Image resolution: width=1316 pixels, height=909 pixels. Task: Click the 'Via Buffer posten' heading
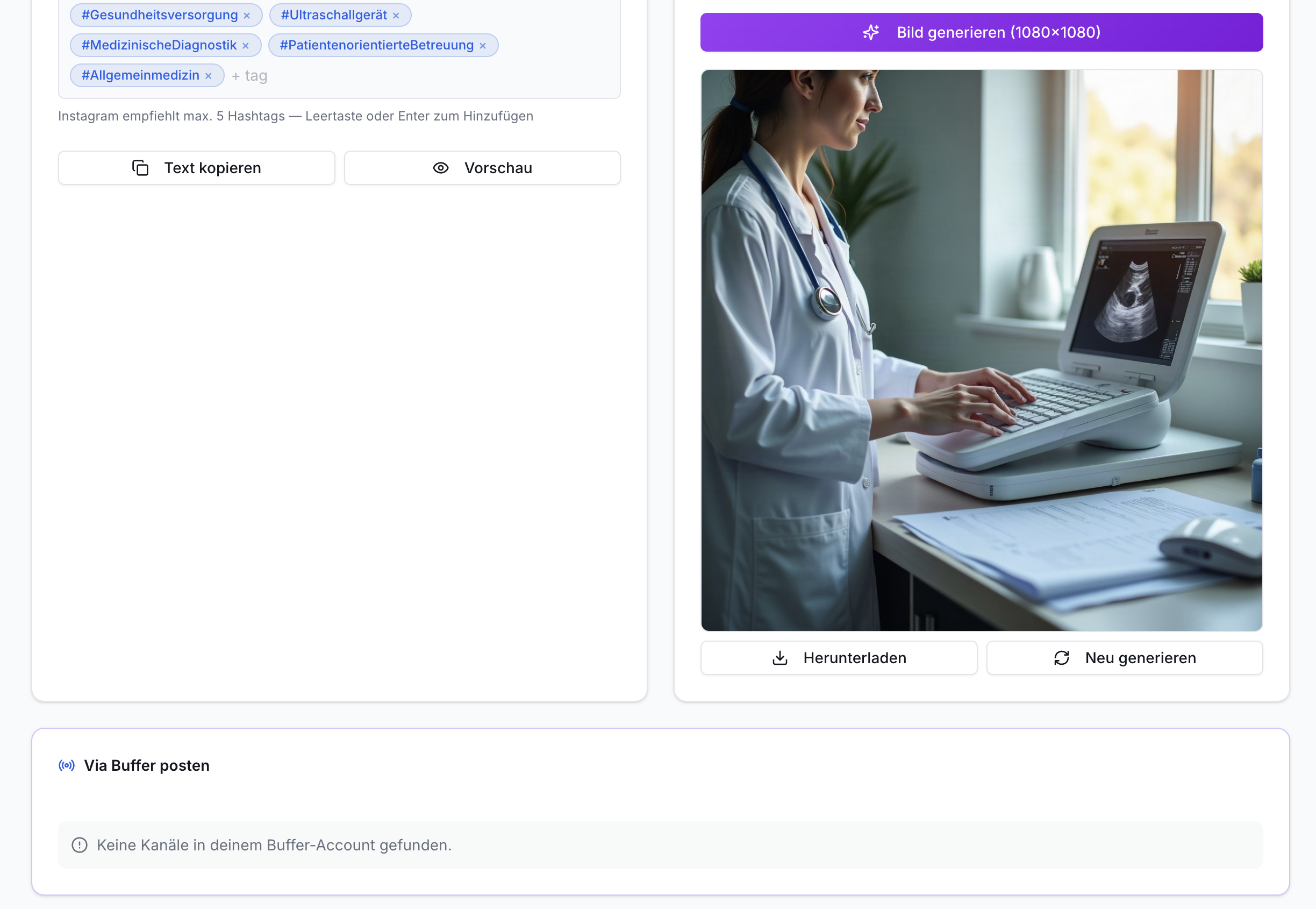(147, 765)
